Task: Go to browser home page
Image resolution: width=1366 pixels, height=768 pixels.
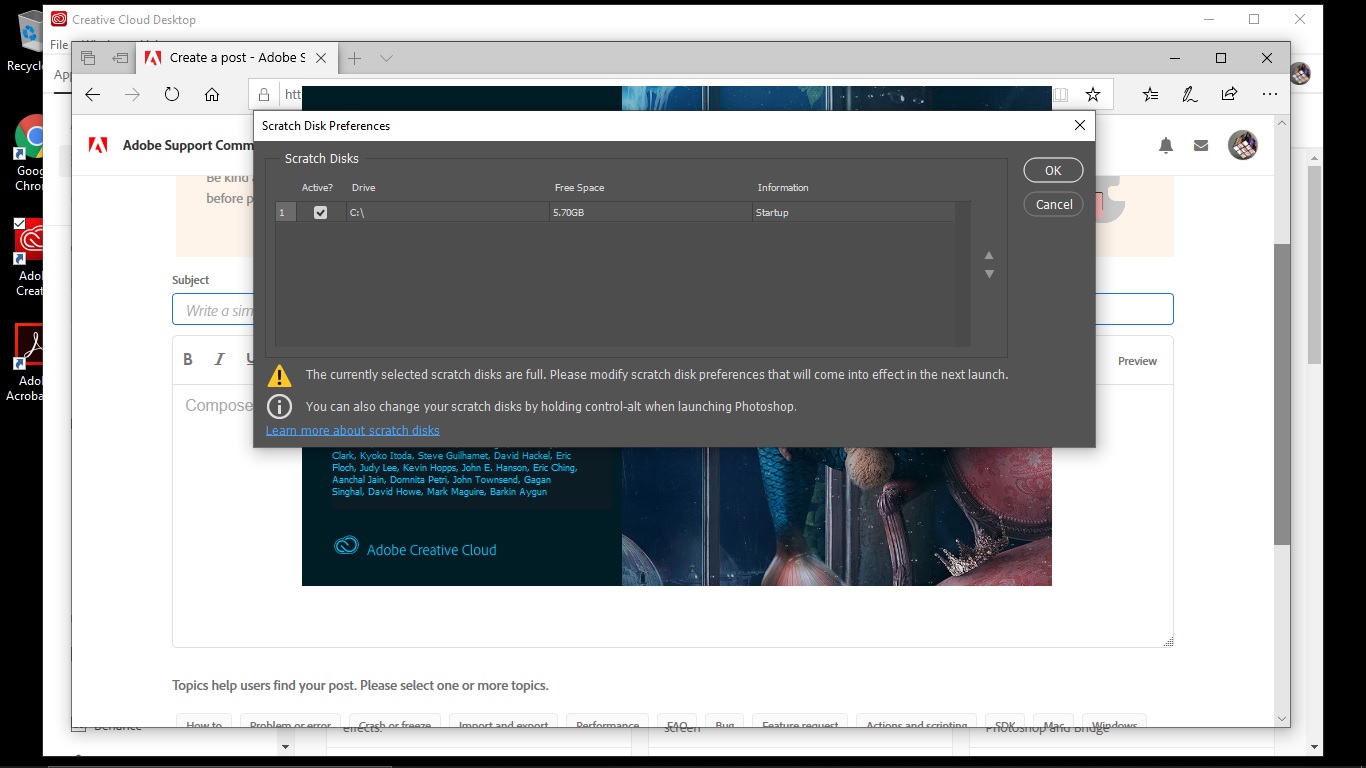Action: click(x=211, y=94)
